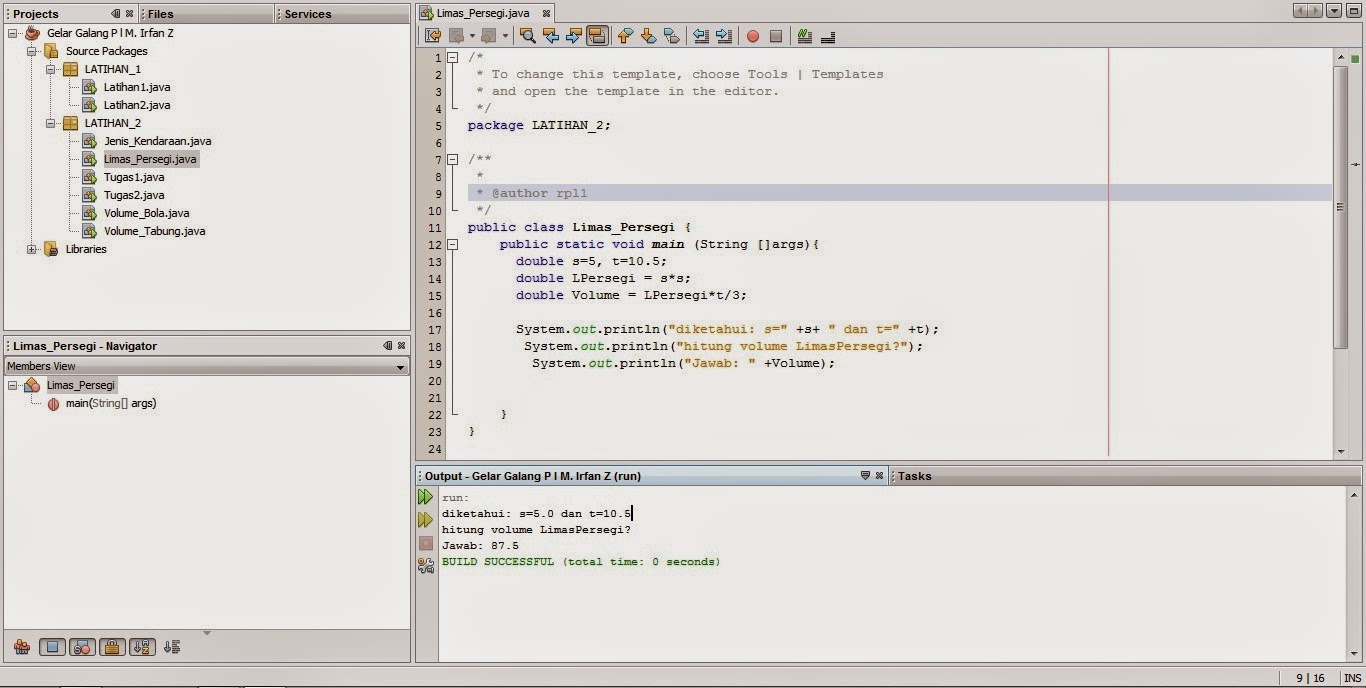Toggle Show Non-Public Members lock icon
Screen dimensions: 1366x688
coord(111,646)
